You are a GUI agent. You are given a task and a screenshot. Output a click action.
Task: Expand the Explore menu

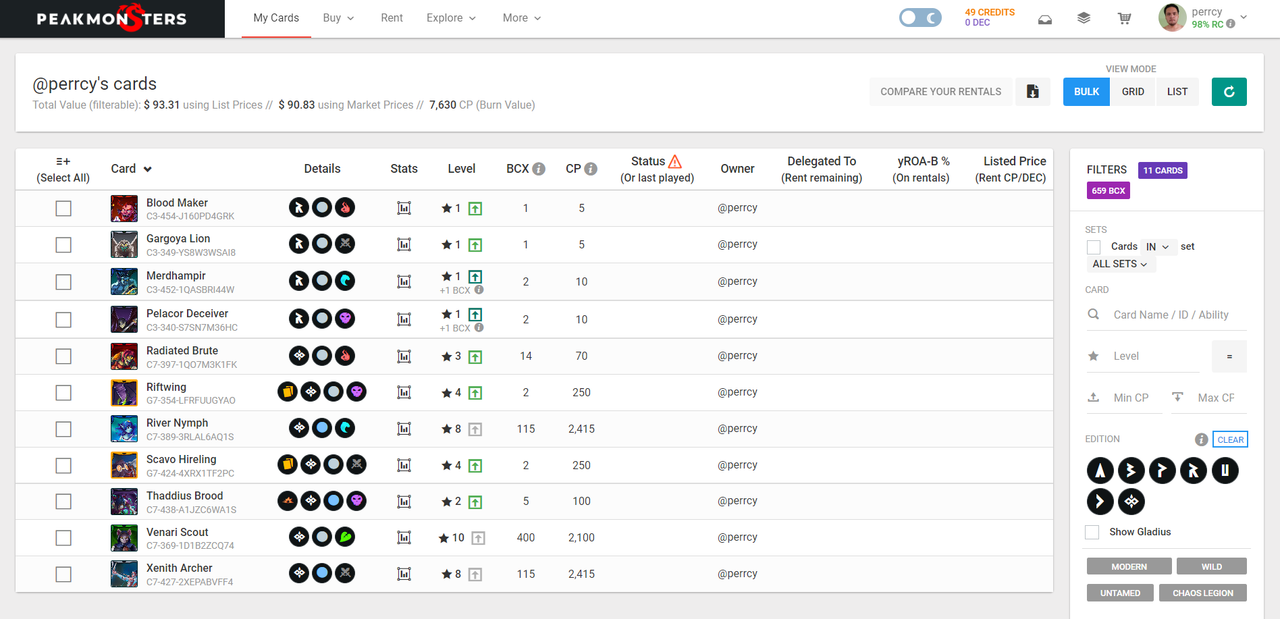pyautogui.click(x=451, y=18)
